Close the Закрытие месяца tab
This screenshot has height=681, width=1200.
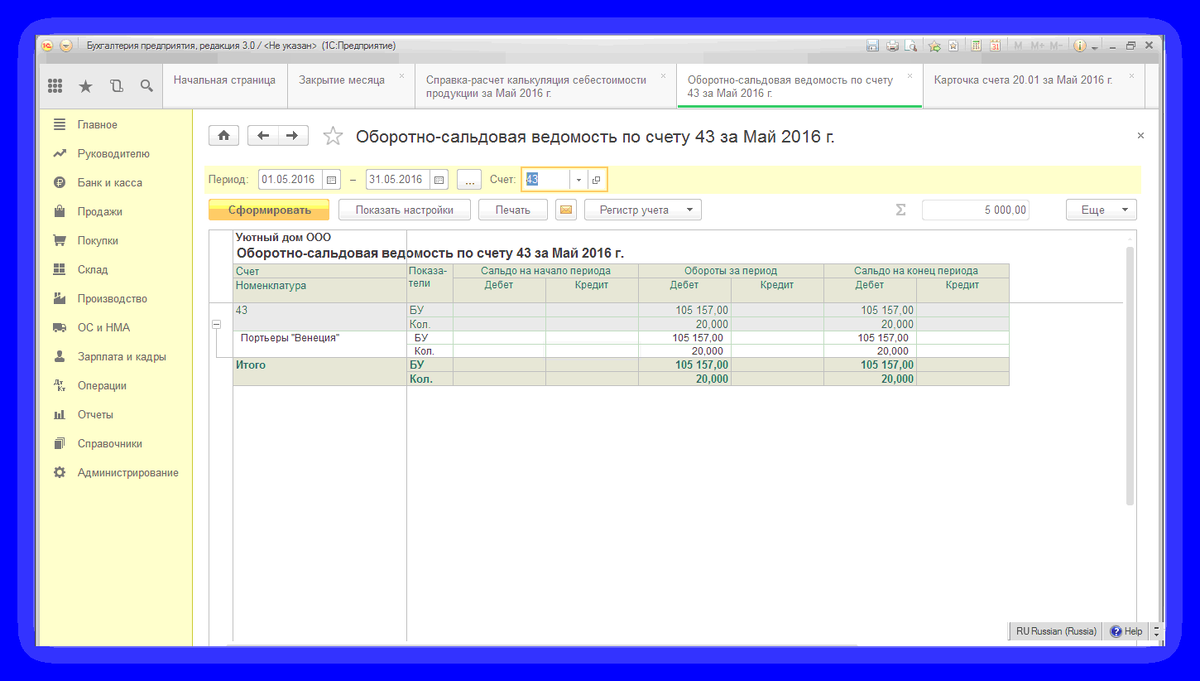point(402,76)
